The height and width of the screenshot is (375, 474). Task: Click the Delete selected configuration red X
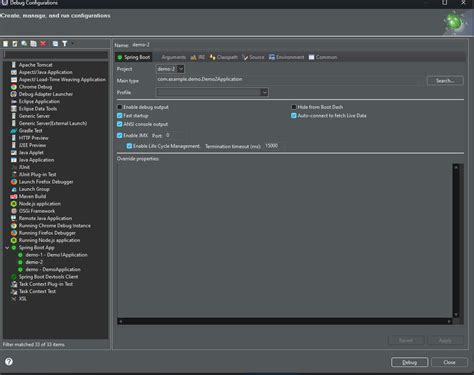pos(43,44)
